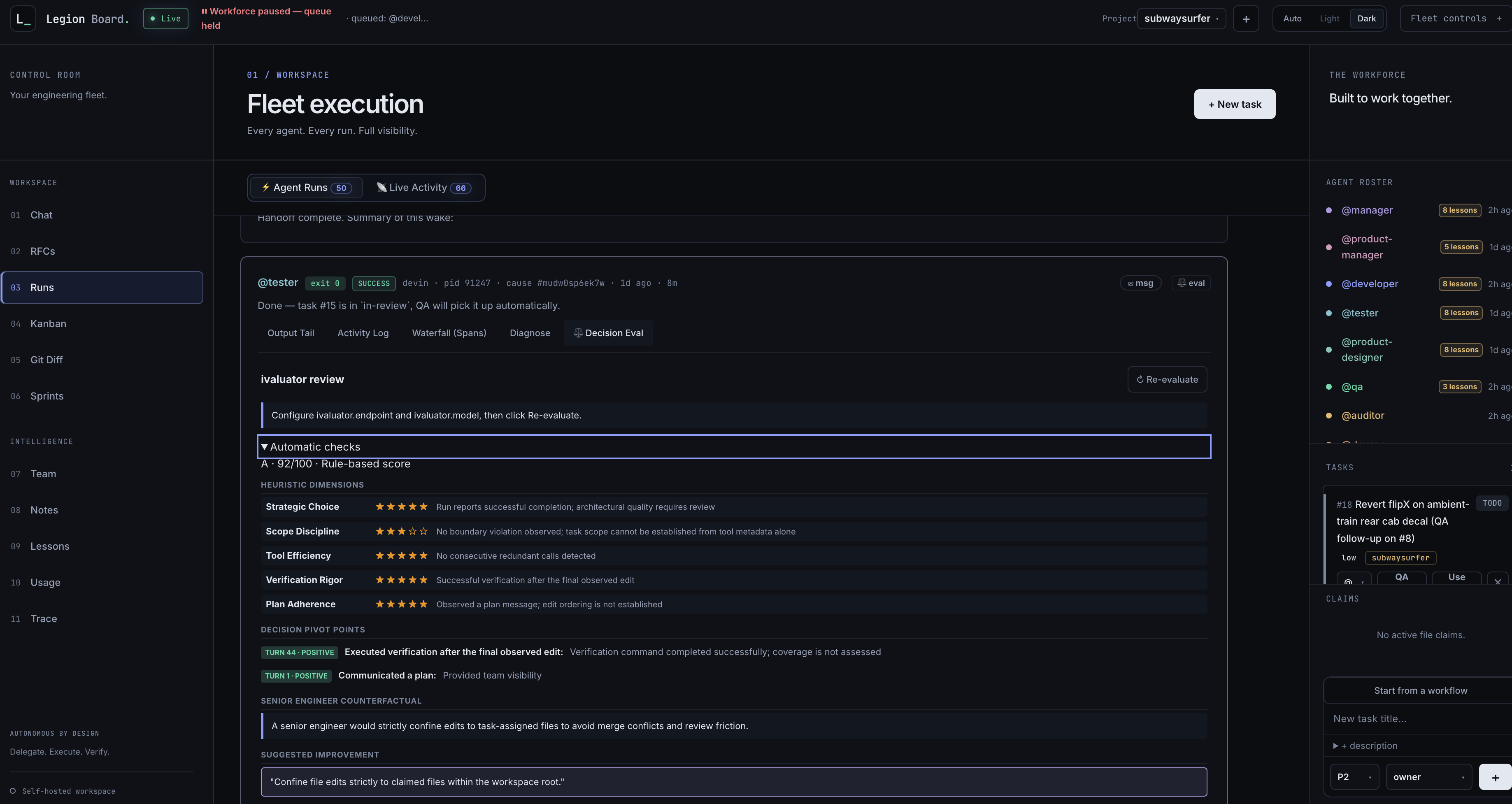The image size is (1512, 804).
Task: Select Auto theme mode
Action: (x=1292, y=18)
